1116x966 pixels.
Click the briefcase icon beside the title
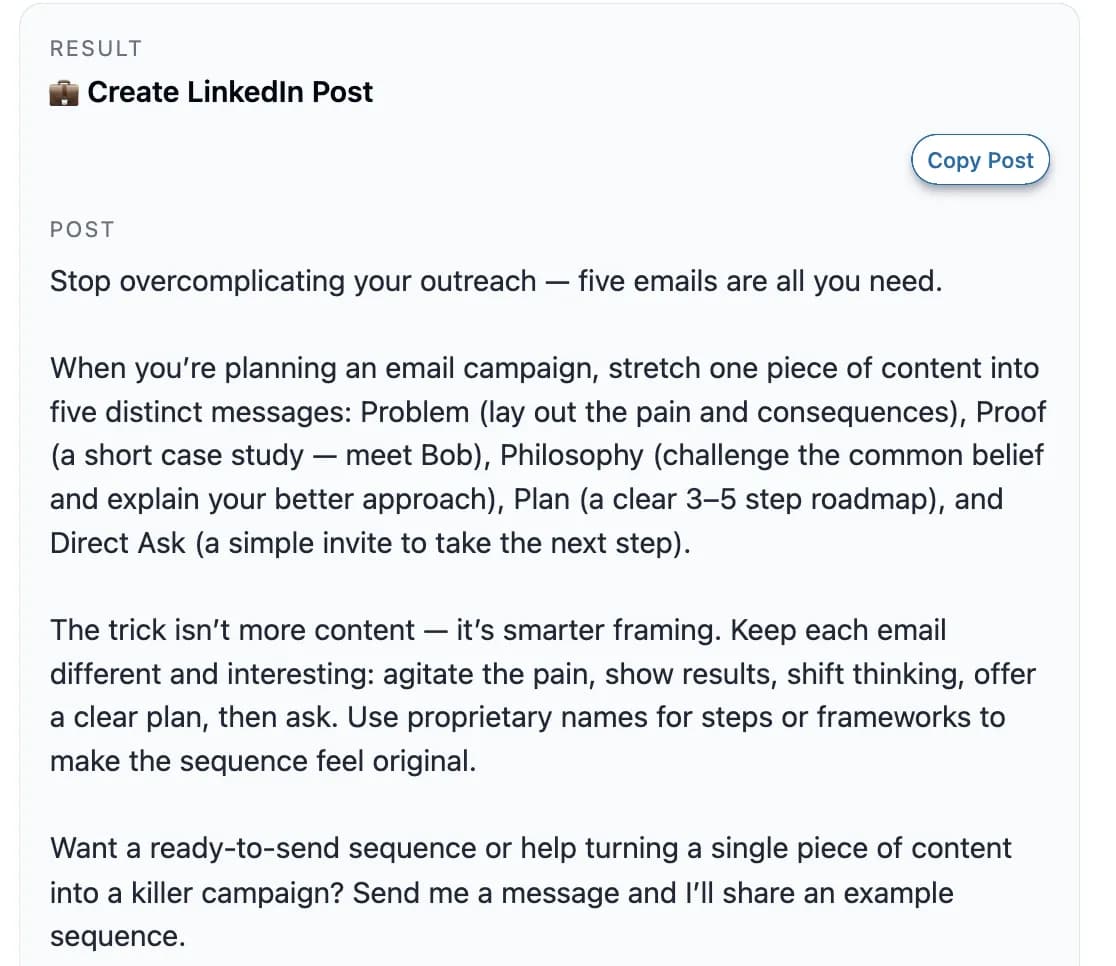tap(64, 92)
